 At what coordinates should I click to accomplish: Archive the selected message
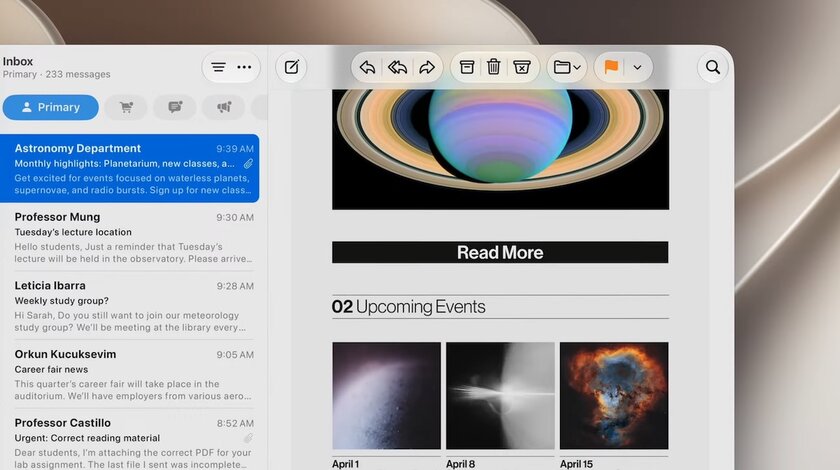coord(467,67)
